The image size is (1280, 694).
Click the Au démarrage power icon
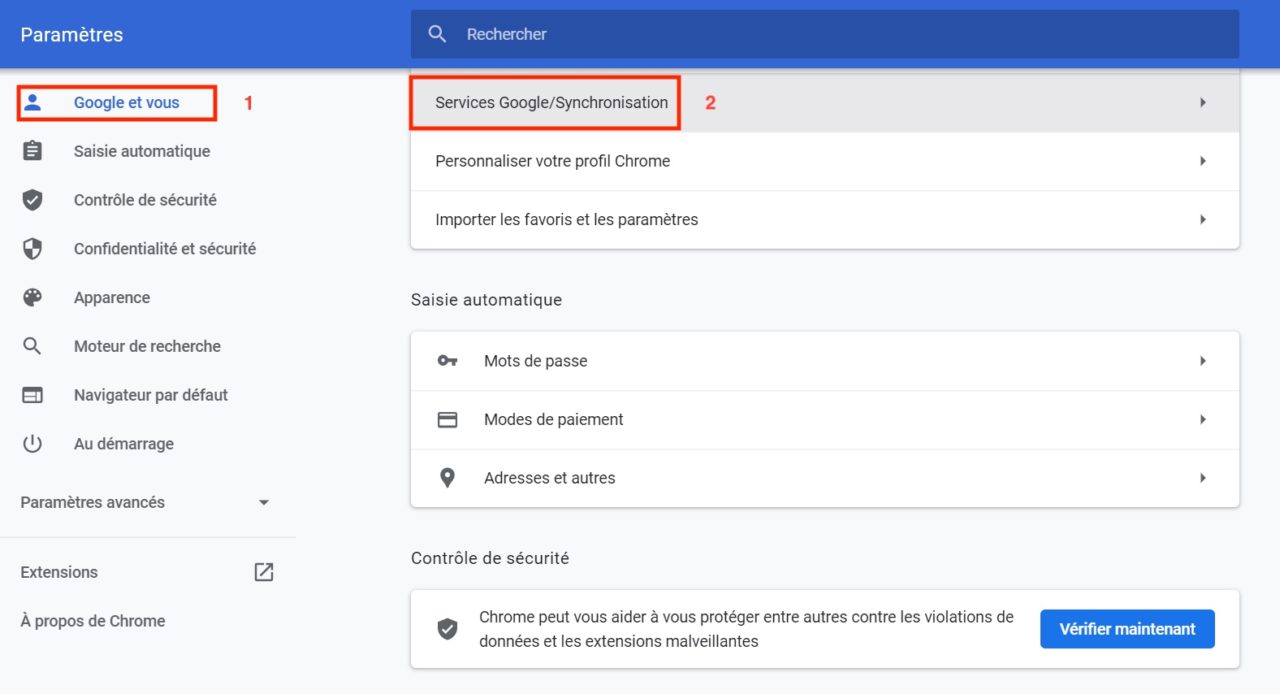click(x=33, y=444)
